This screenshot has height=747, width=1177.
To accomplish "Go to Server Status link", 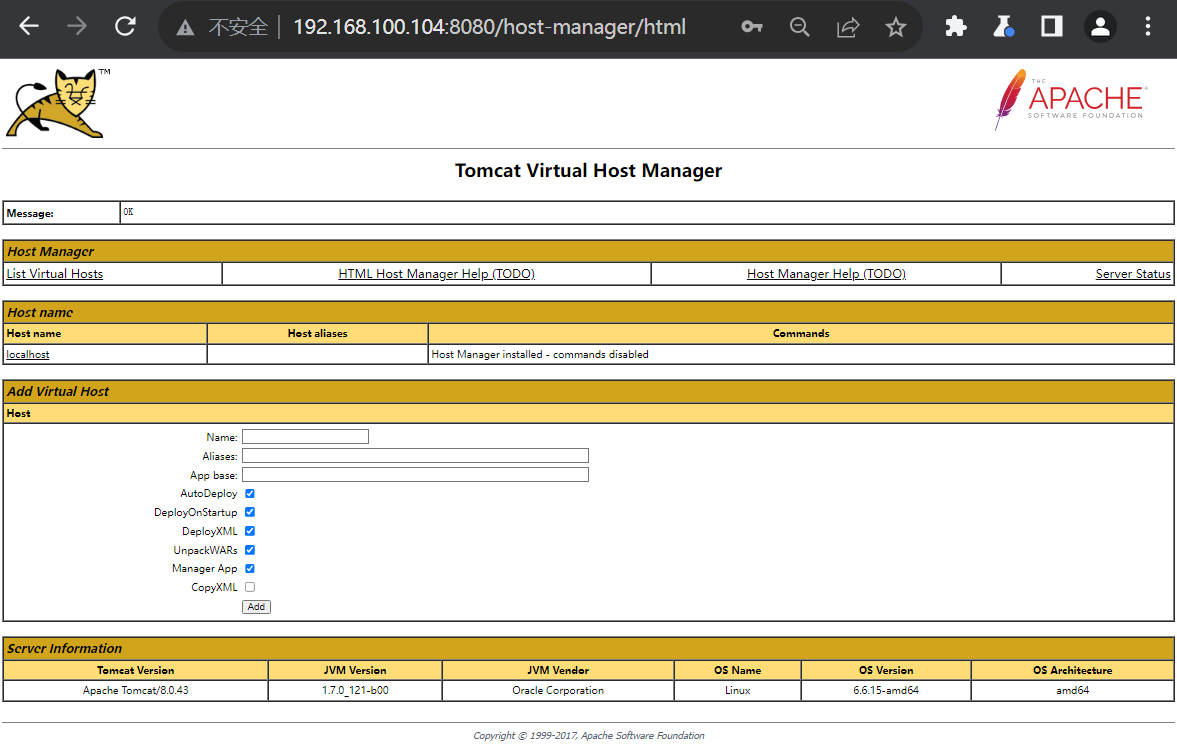I will [x=1132, y=274].
